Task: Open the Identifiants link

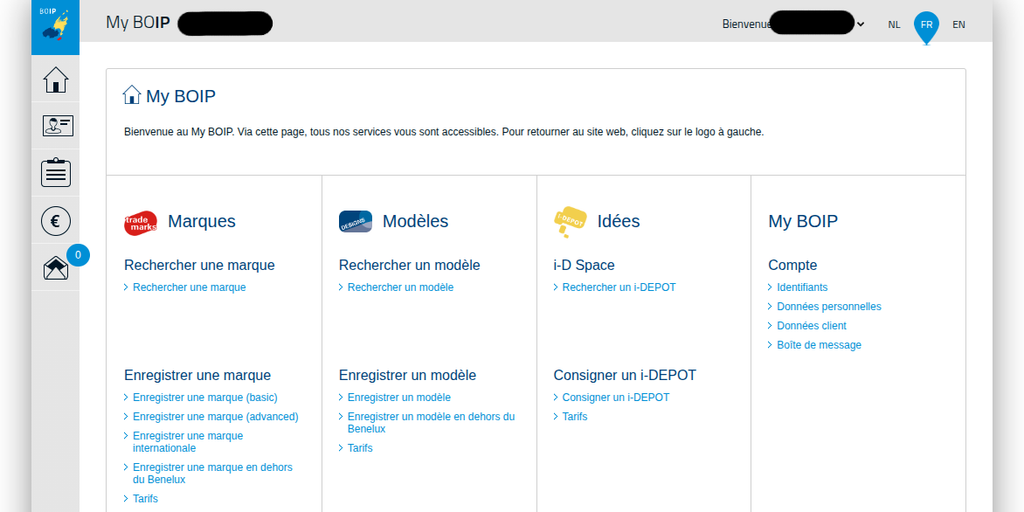Action: coord(802,287)
